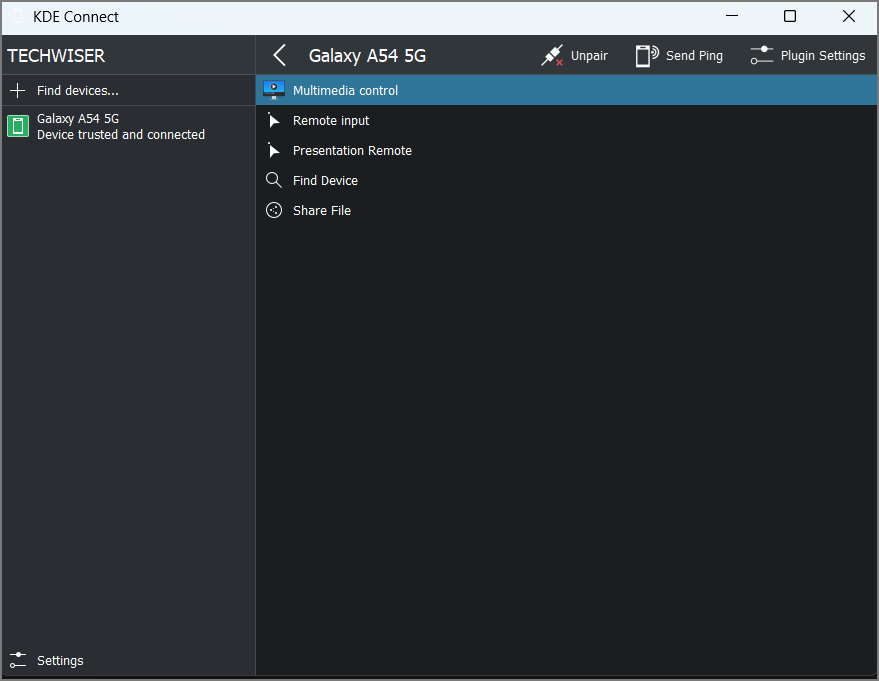Viewport: 879px width, 681px height.
Task: Click the Galaxy A54 5G page title
Action: coord(367,55)
